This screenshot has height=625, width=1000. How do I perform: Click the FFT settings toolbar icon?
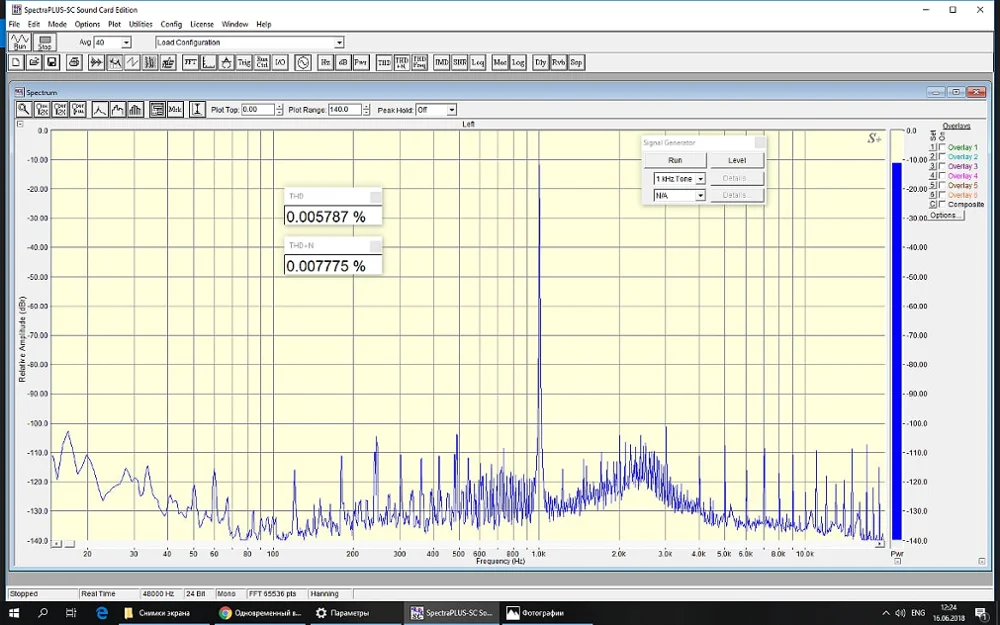click(x=190, y=62)
